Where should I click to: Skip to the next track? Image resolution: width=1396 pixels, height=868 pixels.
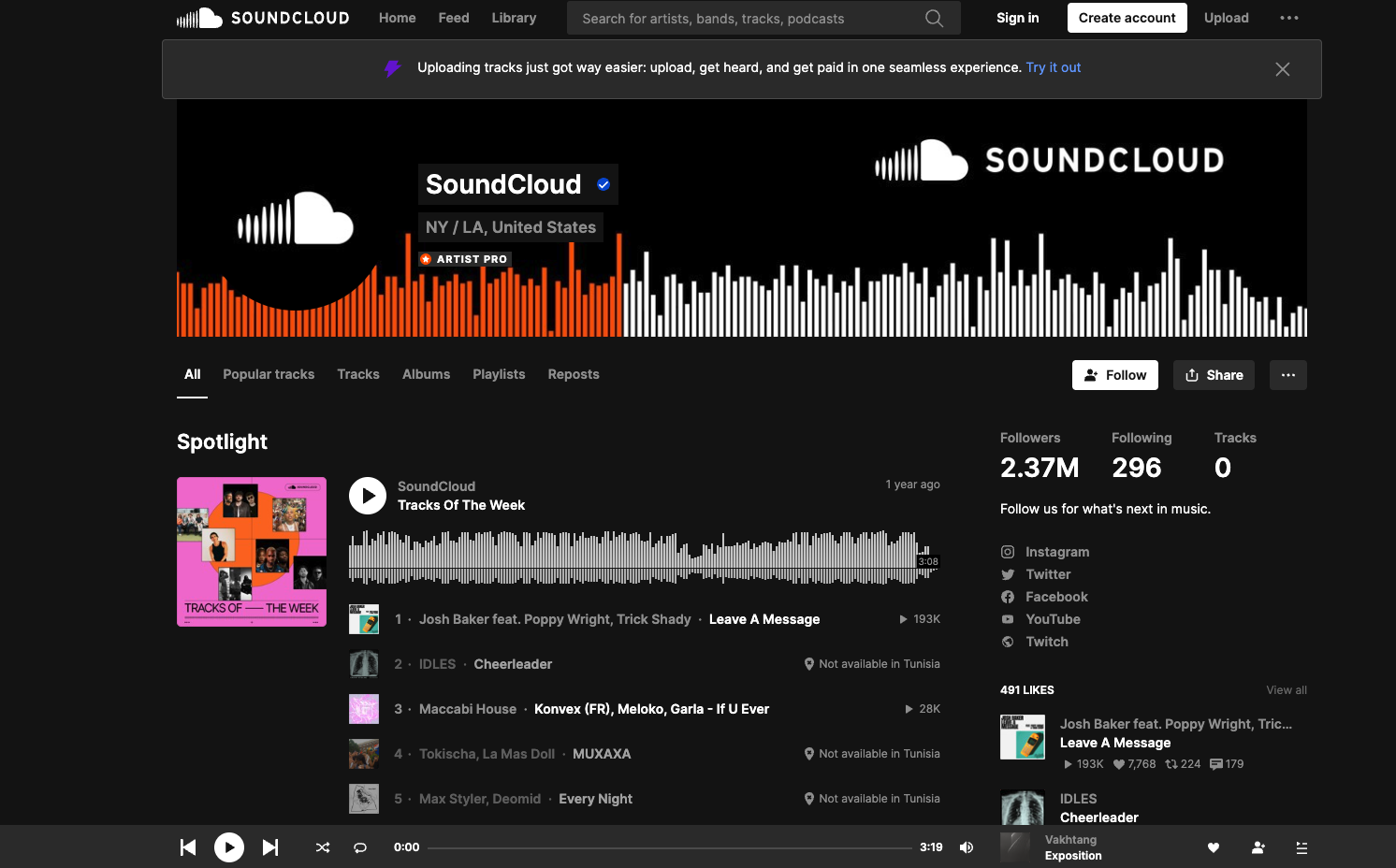click(270, 847)
